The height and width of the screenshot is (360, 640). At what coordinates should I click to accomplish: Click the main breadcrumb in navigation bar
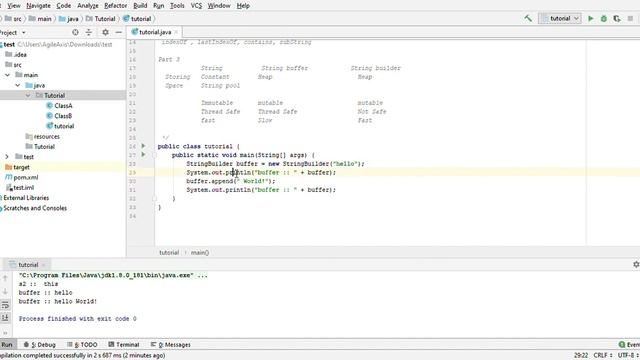(40, 19)
